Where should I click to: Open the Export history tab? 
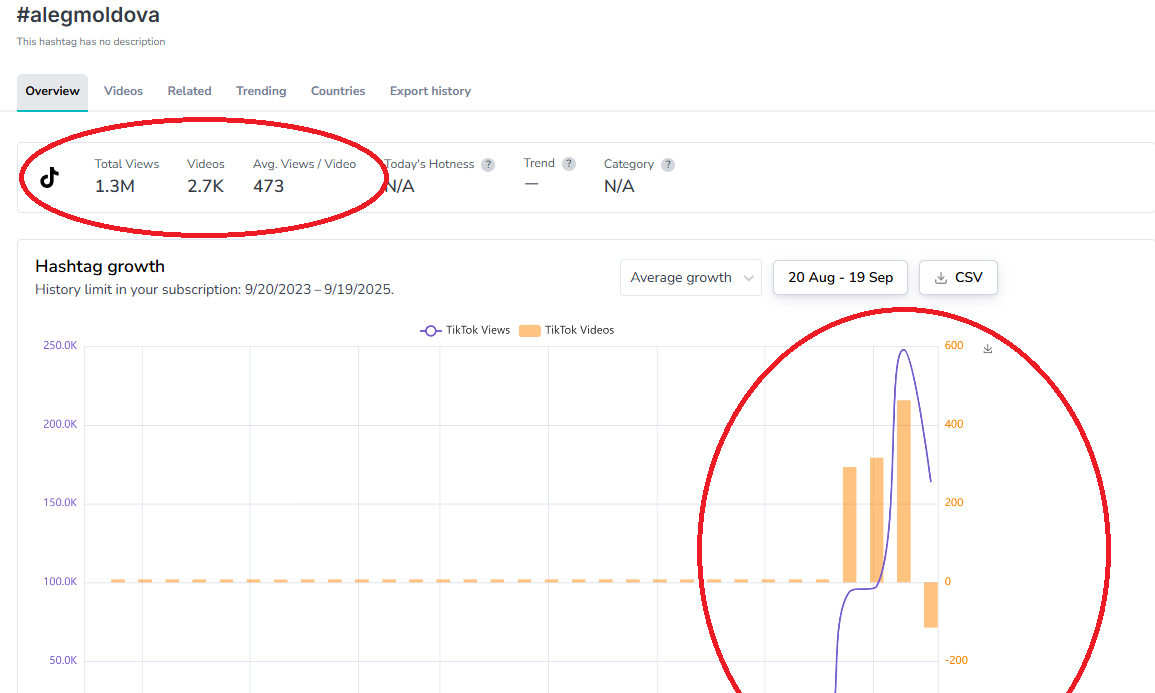(x=430, y=91)
